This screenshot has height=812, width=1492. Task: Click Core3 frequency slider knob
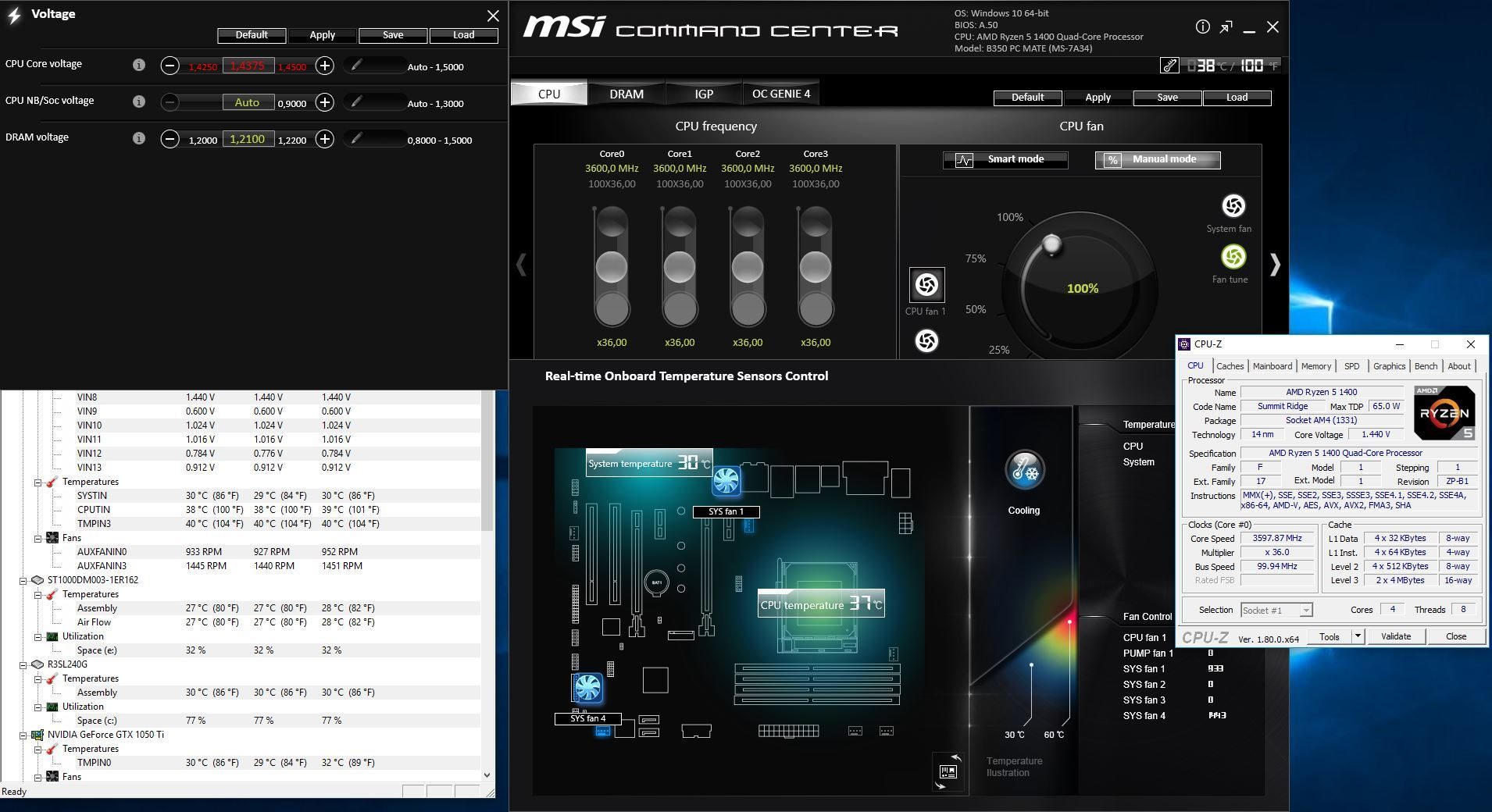tap(816, 267)
